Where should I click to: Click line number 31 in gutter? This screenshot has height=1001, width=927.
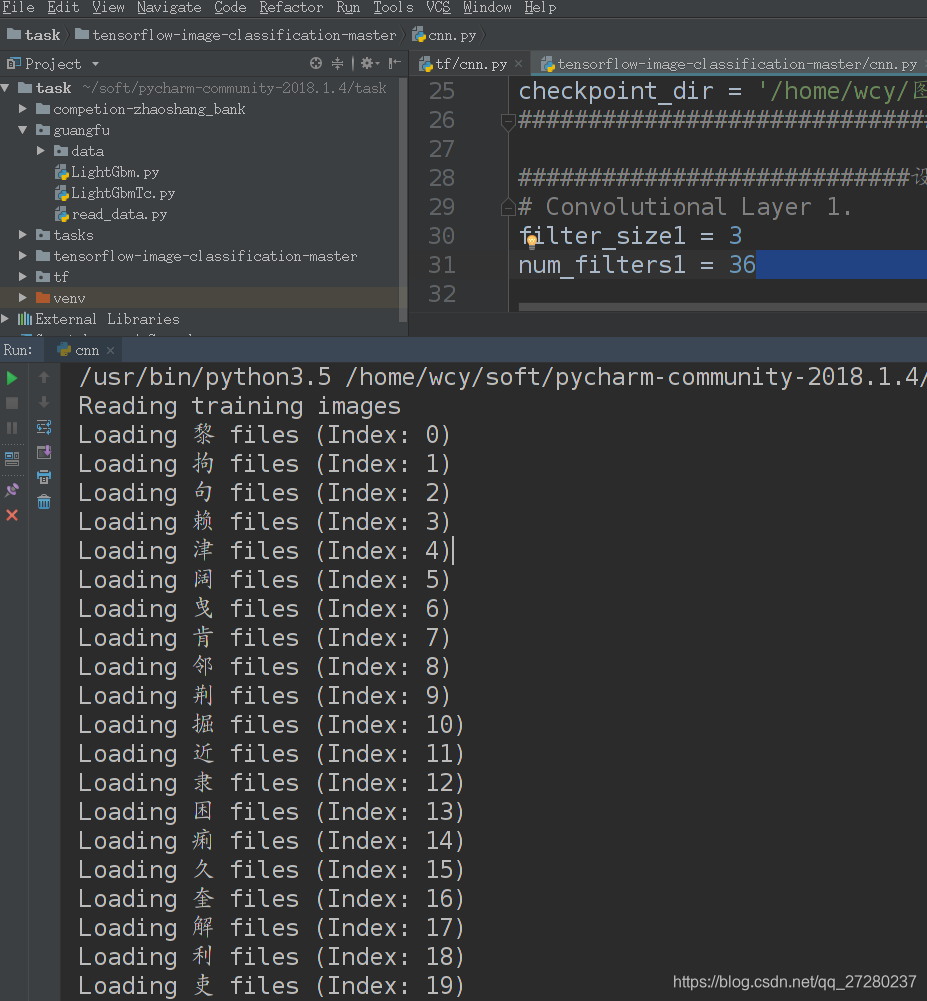point(442,265)
